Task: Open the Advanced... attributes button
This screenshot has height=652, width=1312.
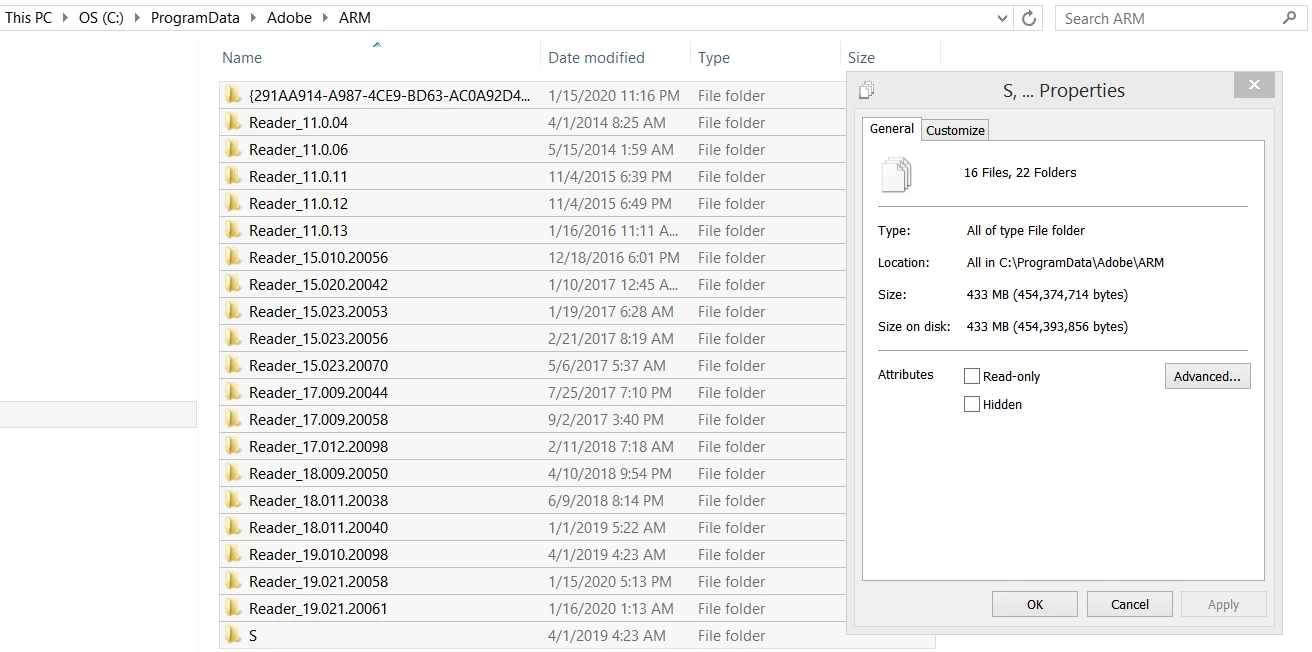Action: (1207, 376)
